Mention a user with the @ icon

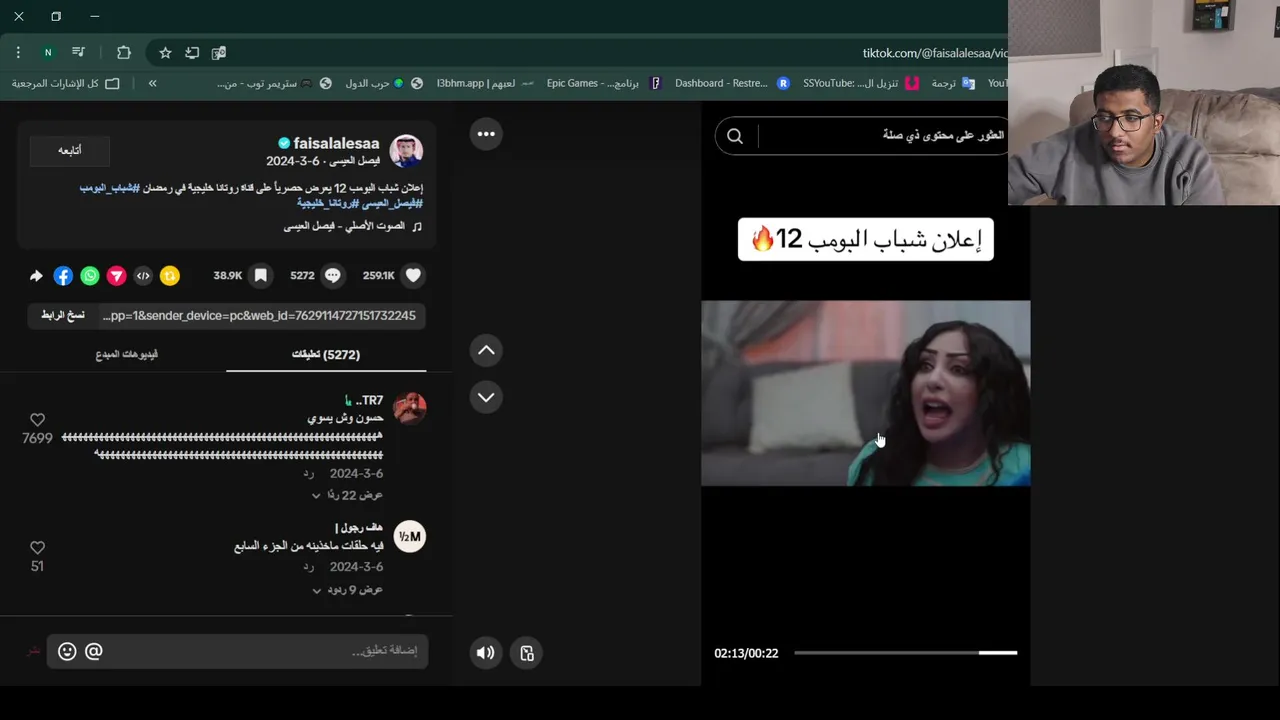(94, 652)
